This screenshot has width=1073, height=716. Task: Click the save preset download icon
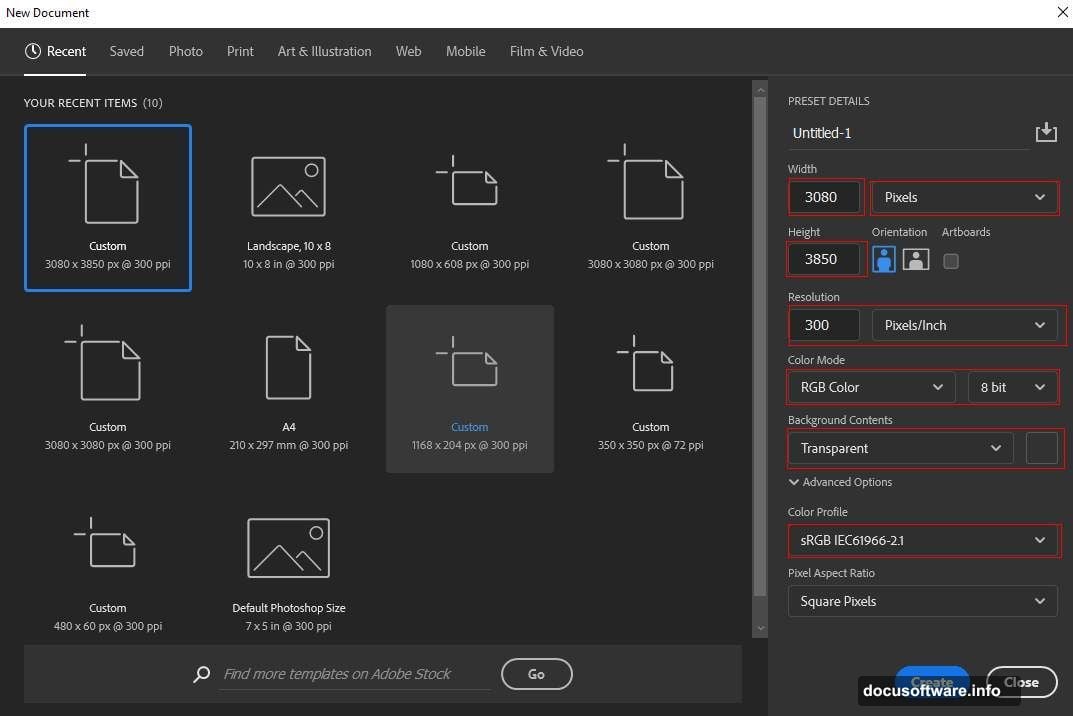click(x=1046, y=131)
